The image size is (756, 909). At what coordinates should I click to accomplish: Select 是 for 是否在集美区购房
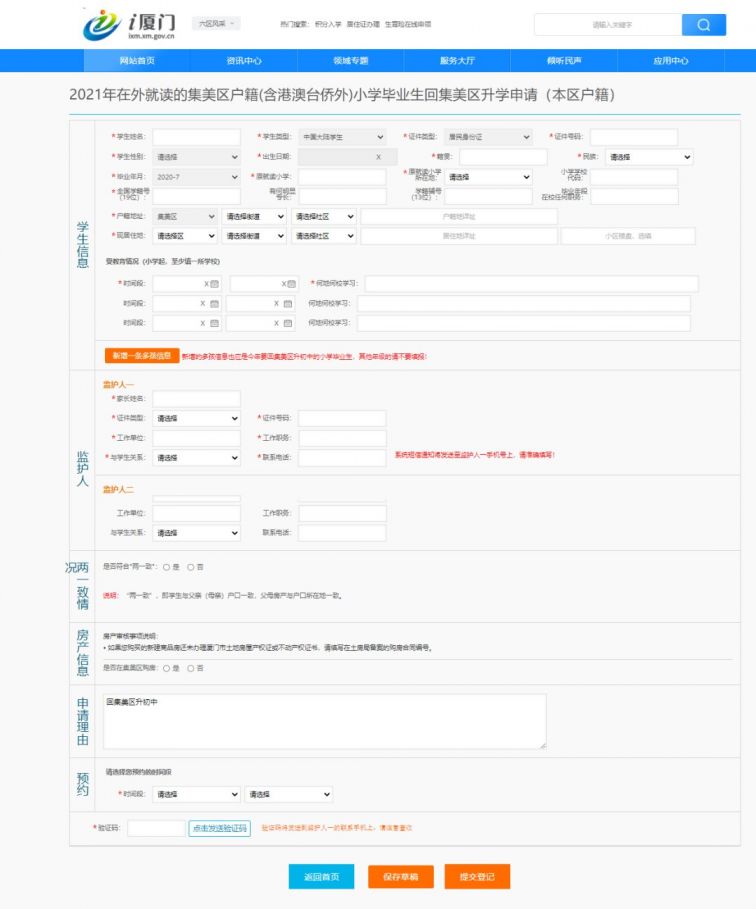pos(166,668)
